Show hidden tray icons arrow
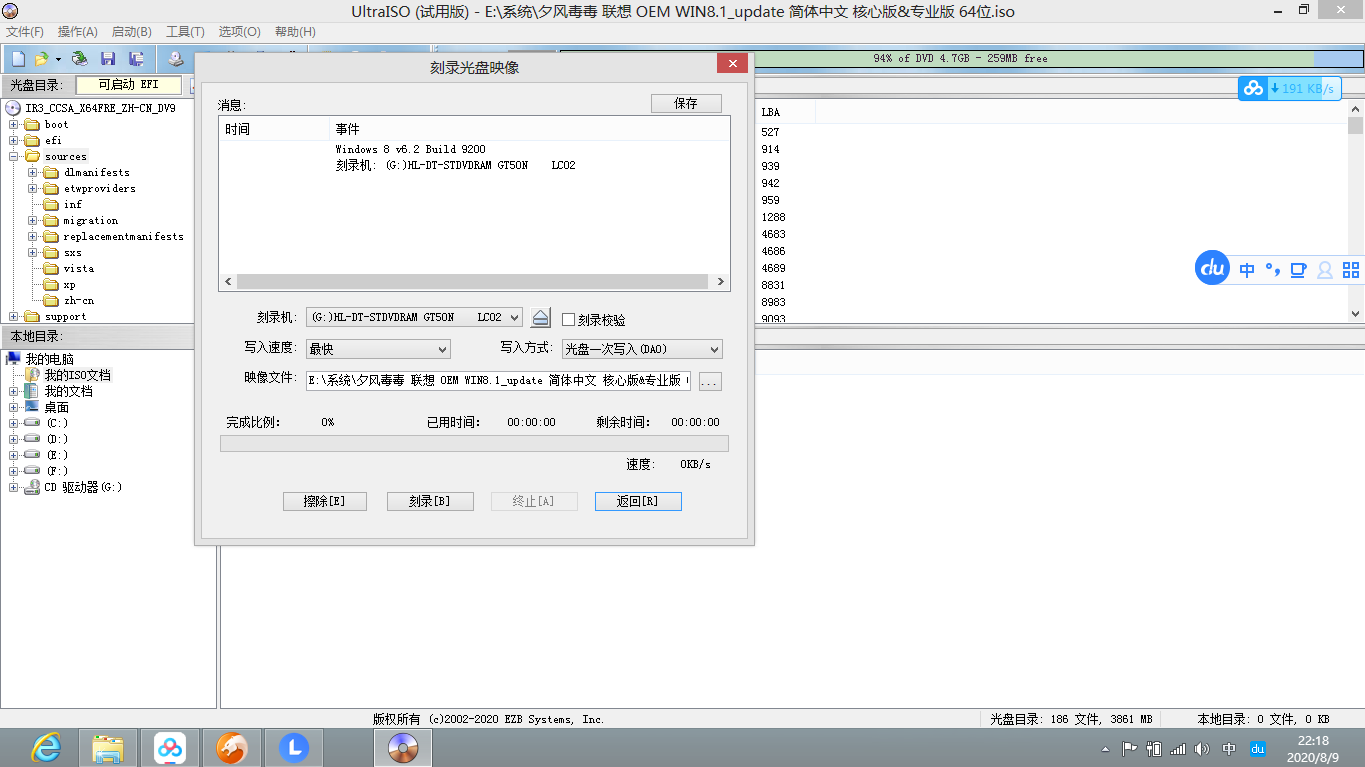 [x=1104, y=748]
